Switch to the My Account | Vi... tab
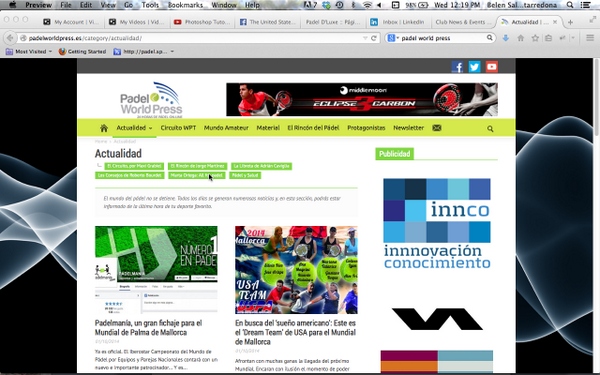Viewport: 600px width, 375px height. coord(71,22)
